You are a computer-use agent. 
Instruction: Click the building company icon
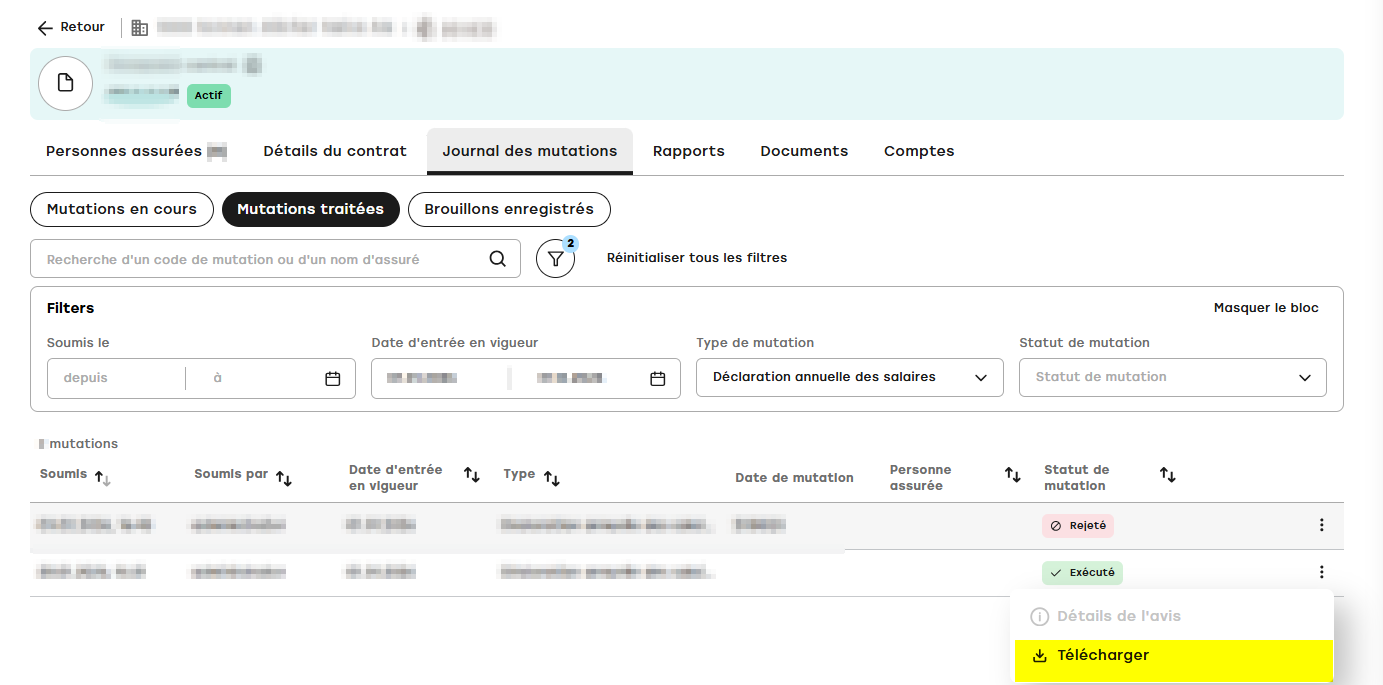(140, 28)
